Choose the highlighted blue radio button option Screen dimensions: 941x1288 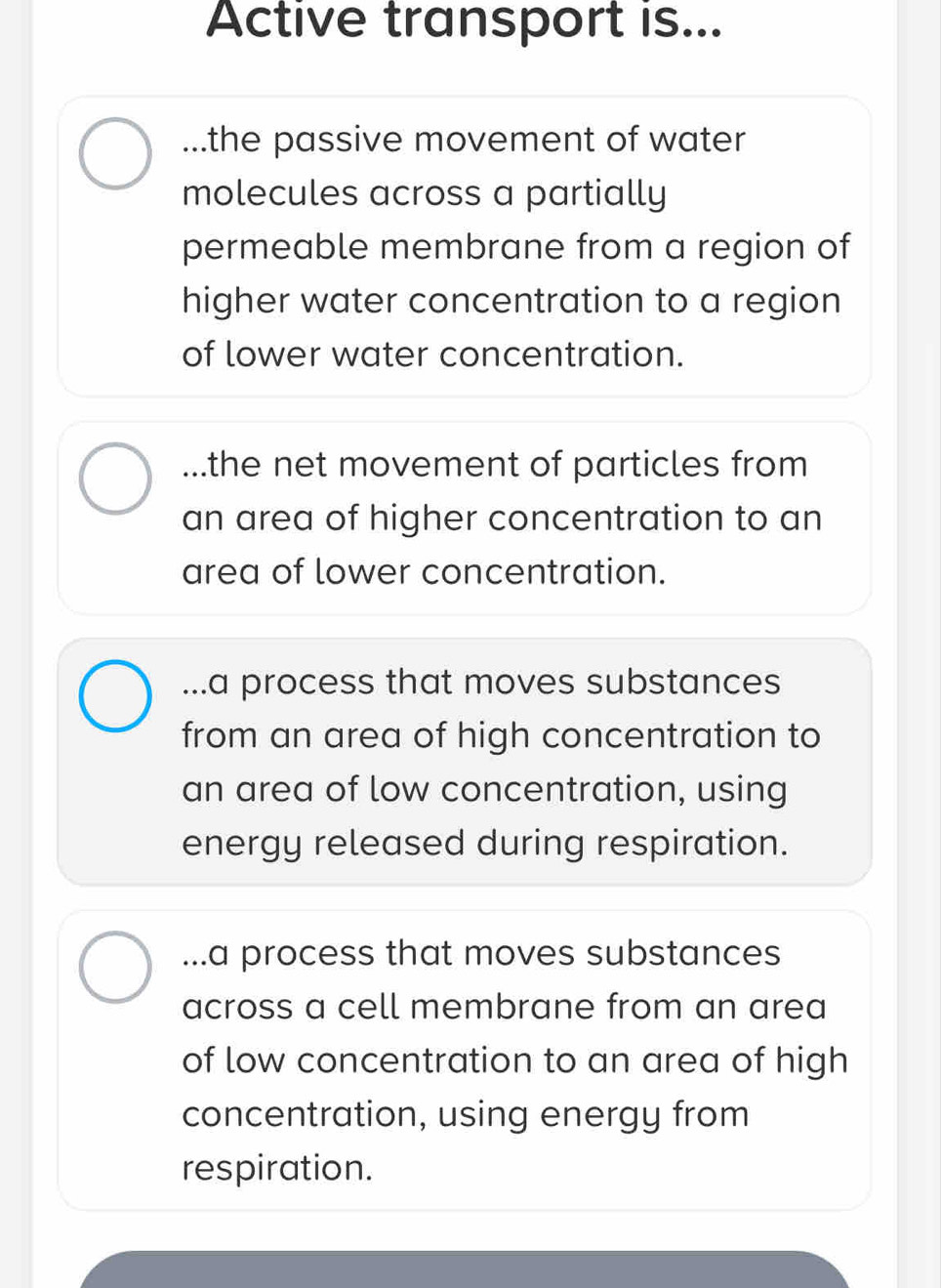point(115,695)
